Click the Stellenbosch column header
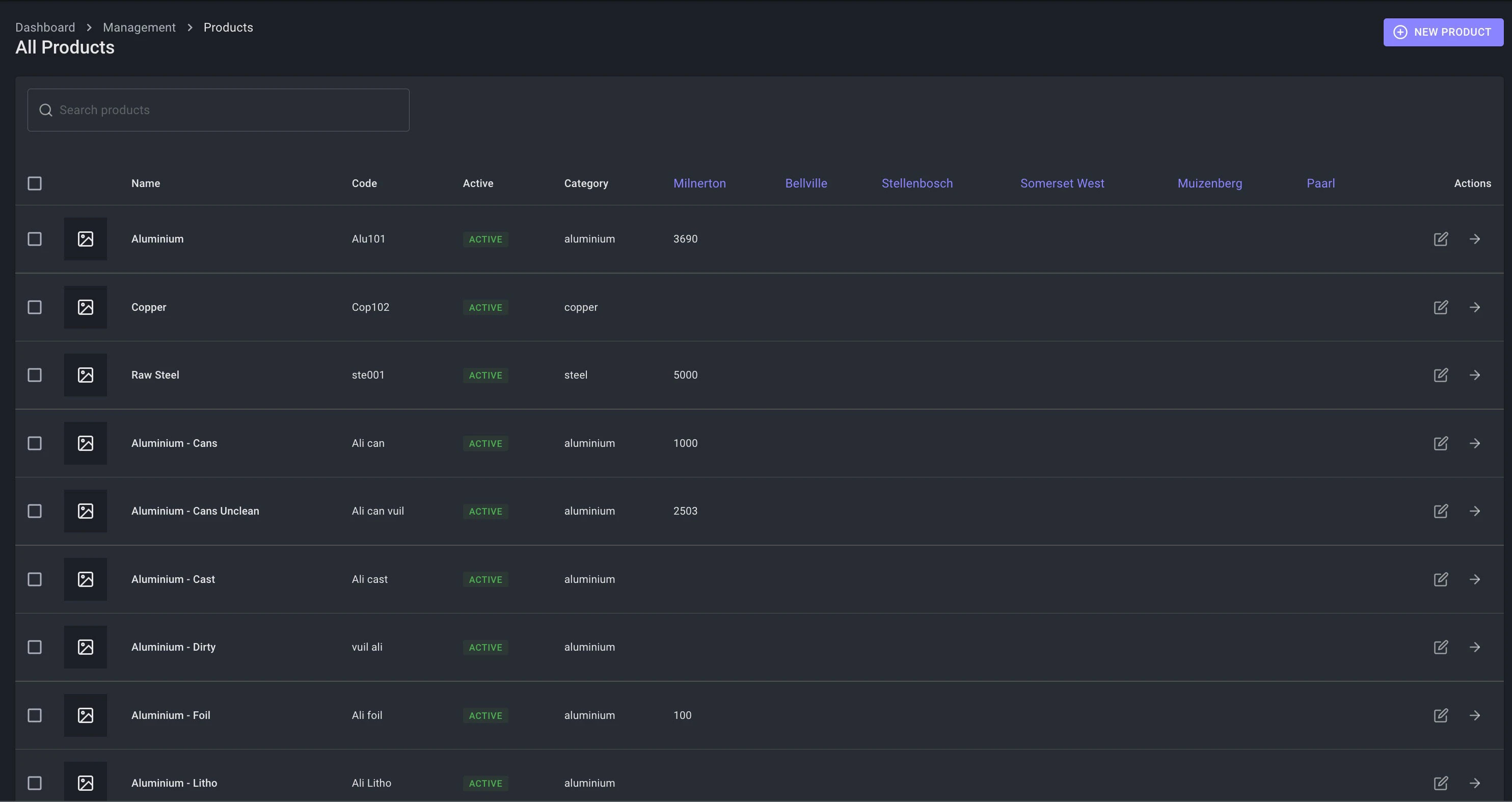The height and width of the screenshot is (802, 1512). (917, 183)
